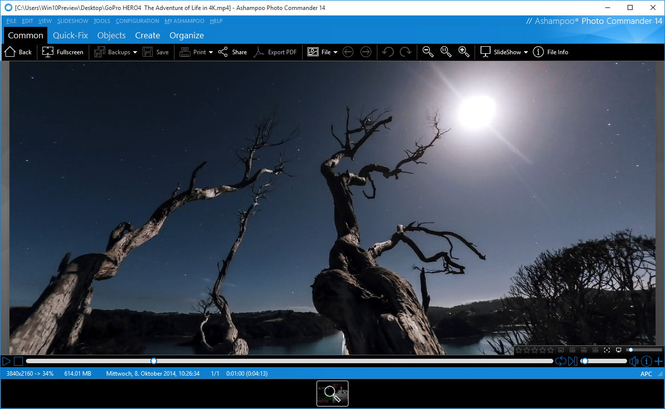Viewport: 665px width, 409px height.
Task: Stop video playback
Action: tap(18, 361)
